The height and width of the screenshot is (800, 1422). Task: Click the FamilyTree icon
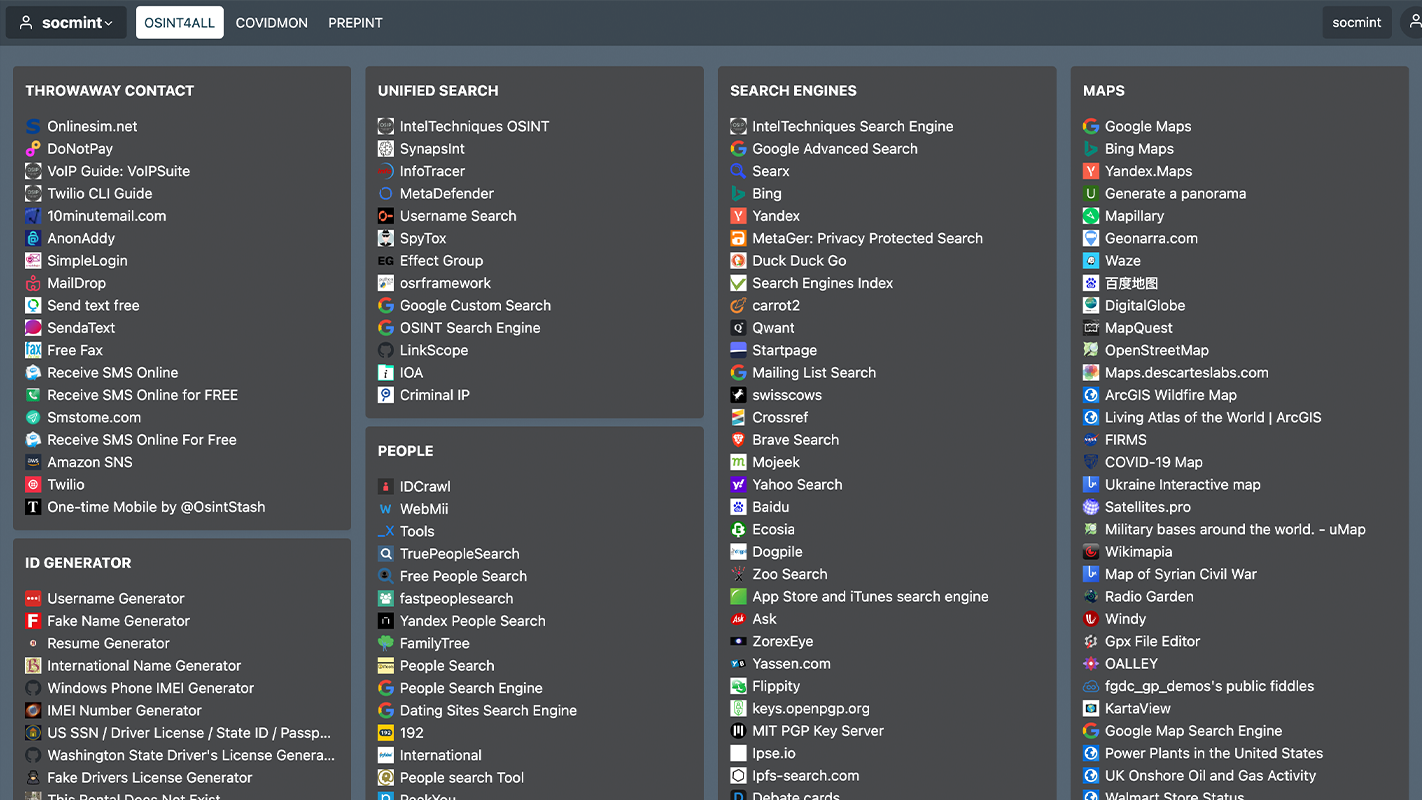[386, 643]
